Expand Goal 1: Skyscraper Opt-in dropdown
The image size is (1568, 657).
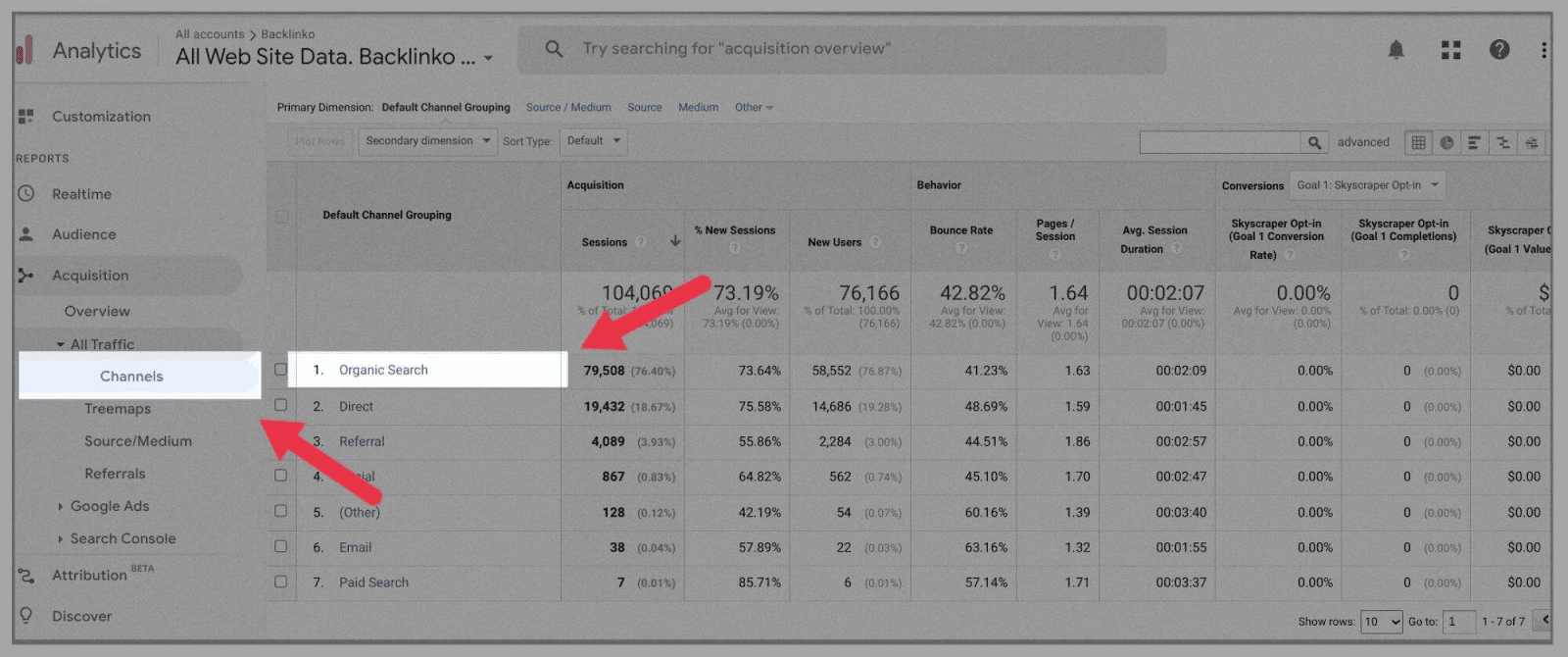click(1366, 185)
